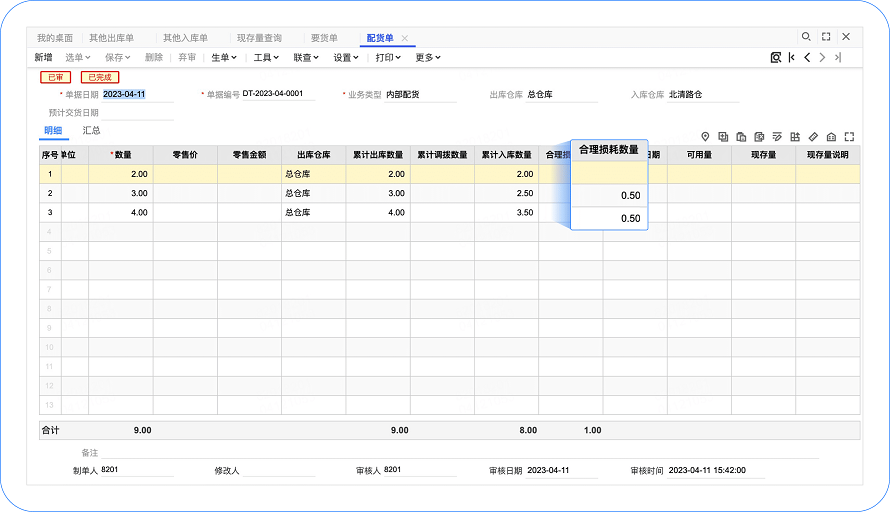
Task: Switch to the 现存量查询 tab
Action: pos(259,38)
